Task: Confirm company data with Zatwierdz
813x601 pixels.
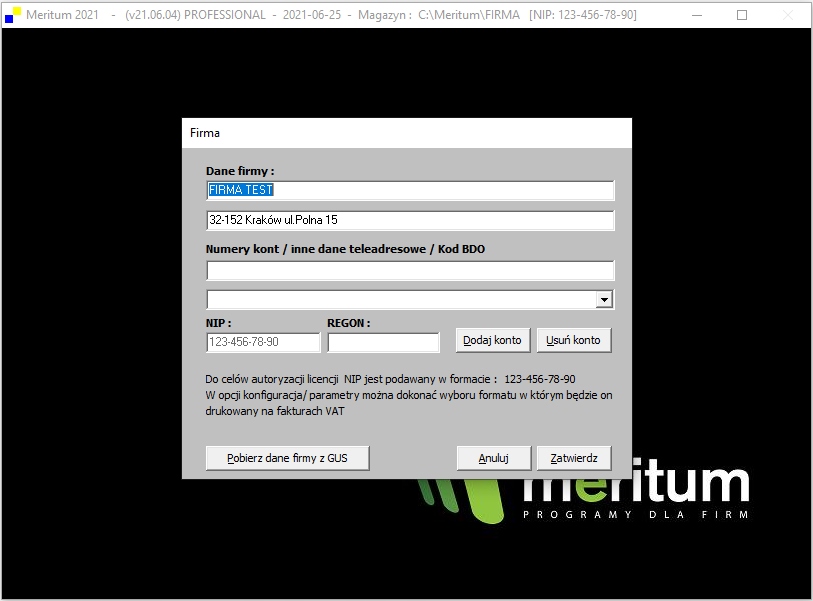Action: [574, 458]
